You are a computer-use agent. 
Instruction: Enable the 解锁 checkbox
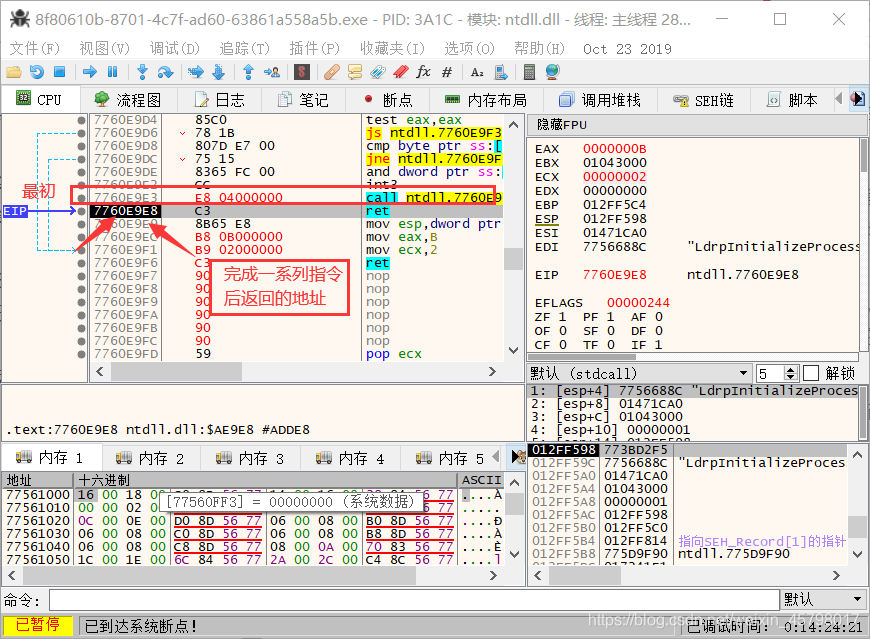811,373
